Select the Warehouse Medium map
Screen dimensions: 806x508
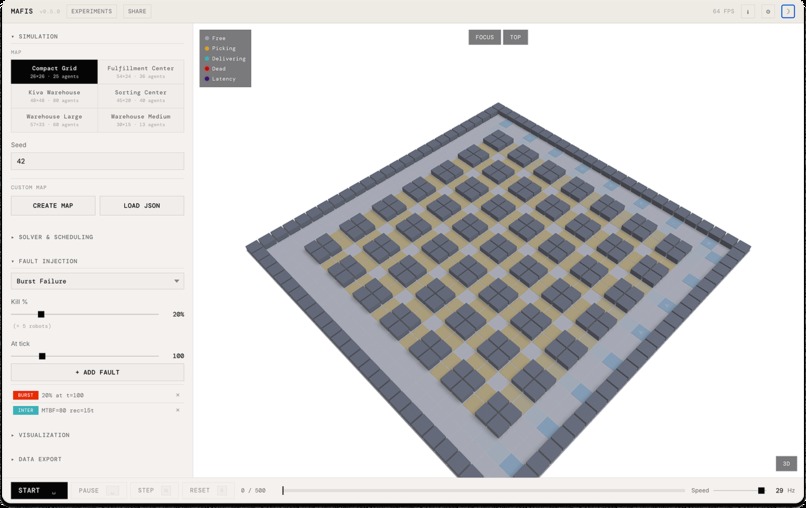click(x=141, y=120)
